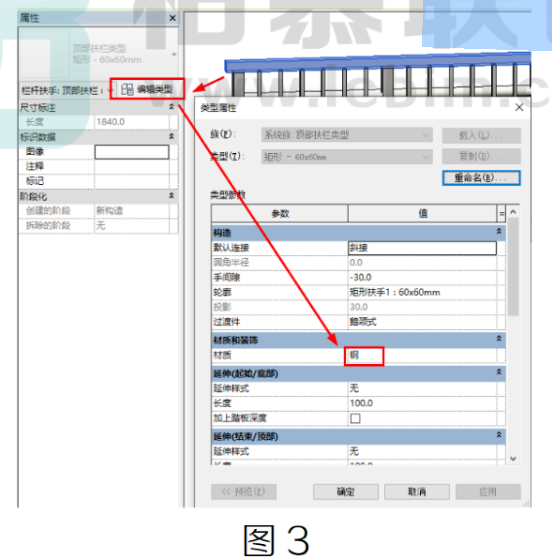Click the first 延伸样式 value 无
Viewport: 552px width, 560px height.
(422, 388)
